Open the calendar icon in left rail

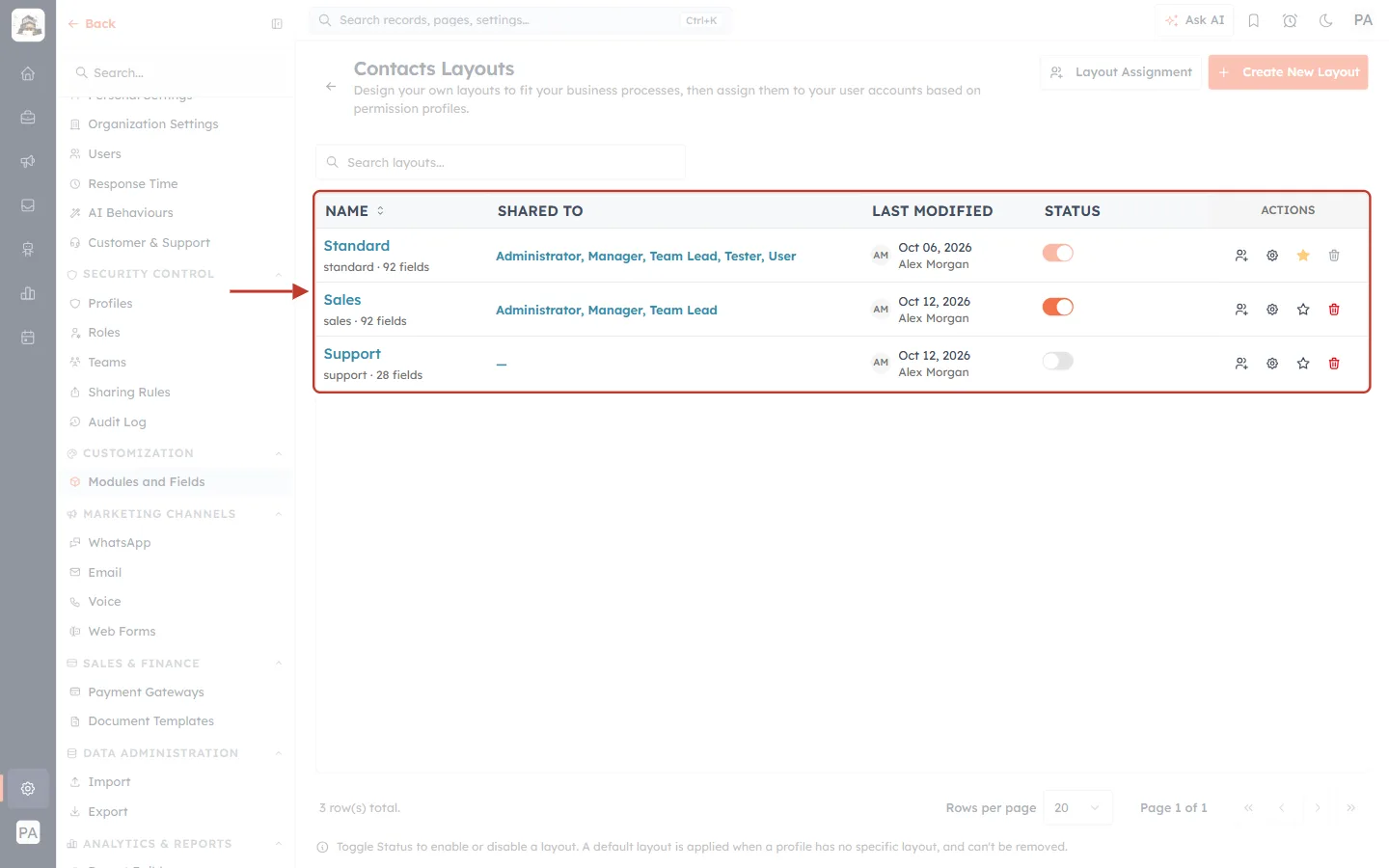click(28, 338)
